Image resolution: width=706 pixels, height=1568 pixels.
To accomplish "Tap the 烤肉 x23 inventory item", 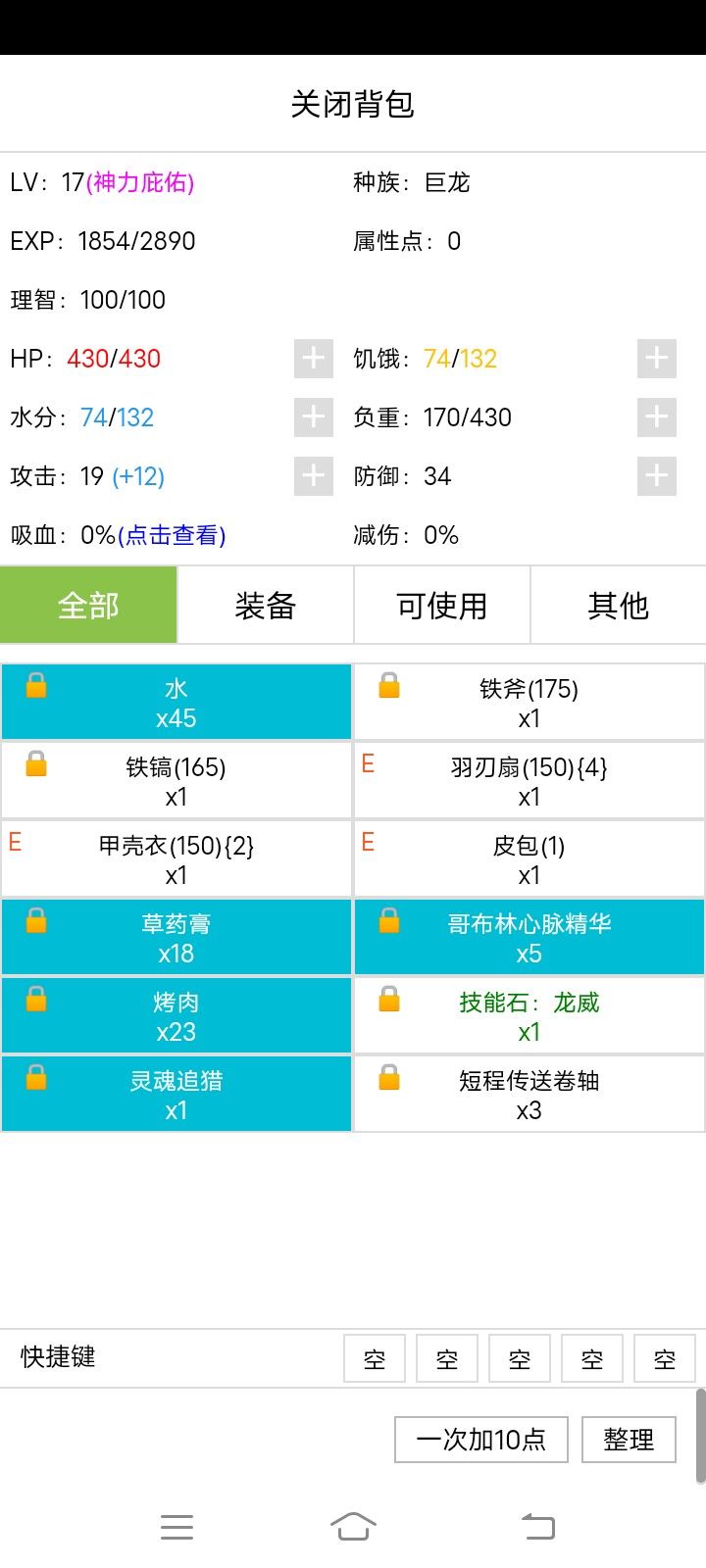I will pyautogui.click(x=176, y=1016).
